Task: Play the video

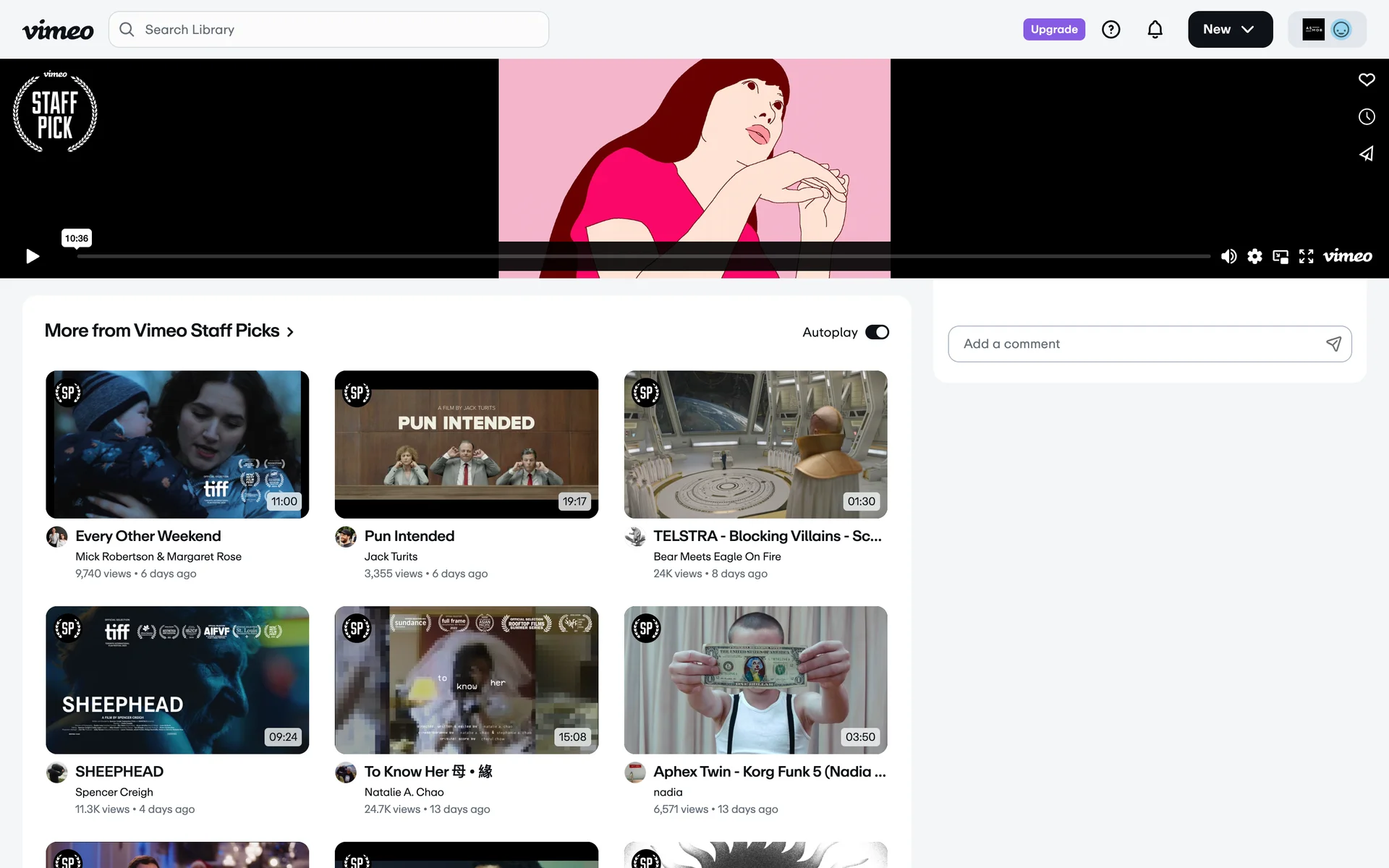Action: coord(33,256)
